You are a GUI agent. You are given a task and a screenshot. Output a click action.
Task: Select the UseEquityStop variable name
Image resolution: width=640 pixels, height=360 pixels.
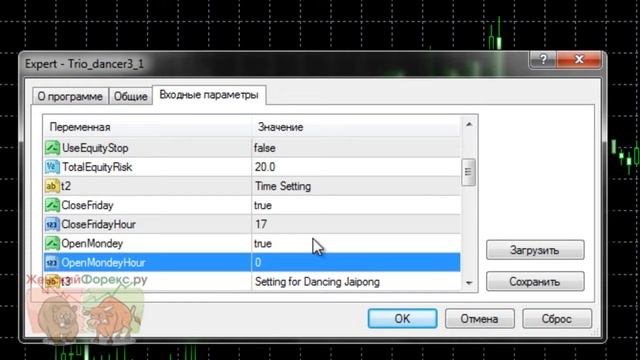click(x=95, y=148)
